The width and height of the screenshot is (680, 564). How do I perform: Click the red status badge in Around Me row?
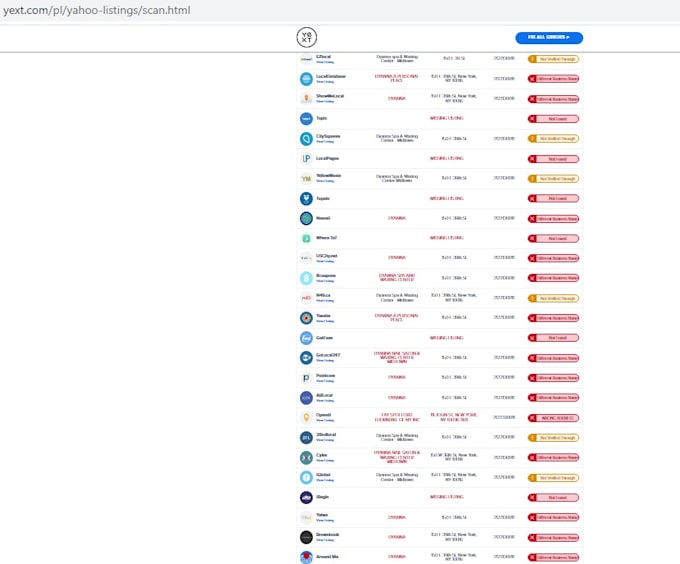click(553, 557)
